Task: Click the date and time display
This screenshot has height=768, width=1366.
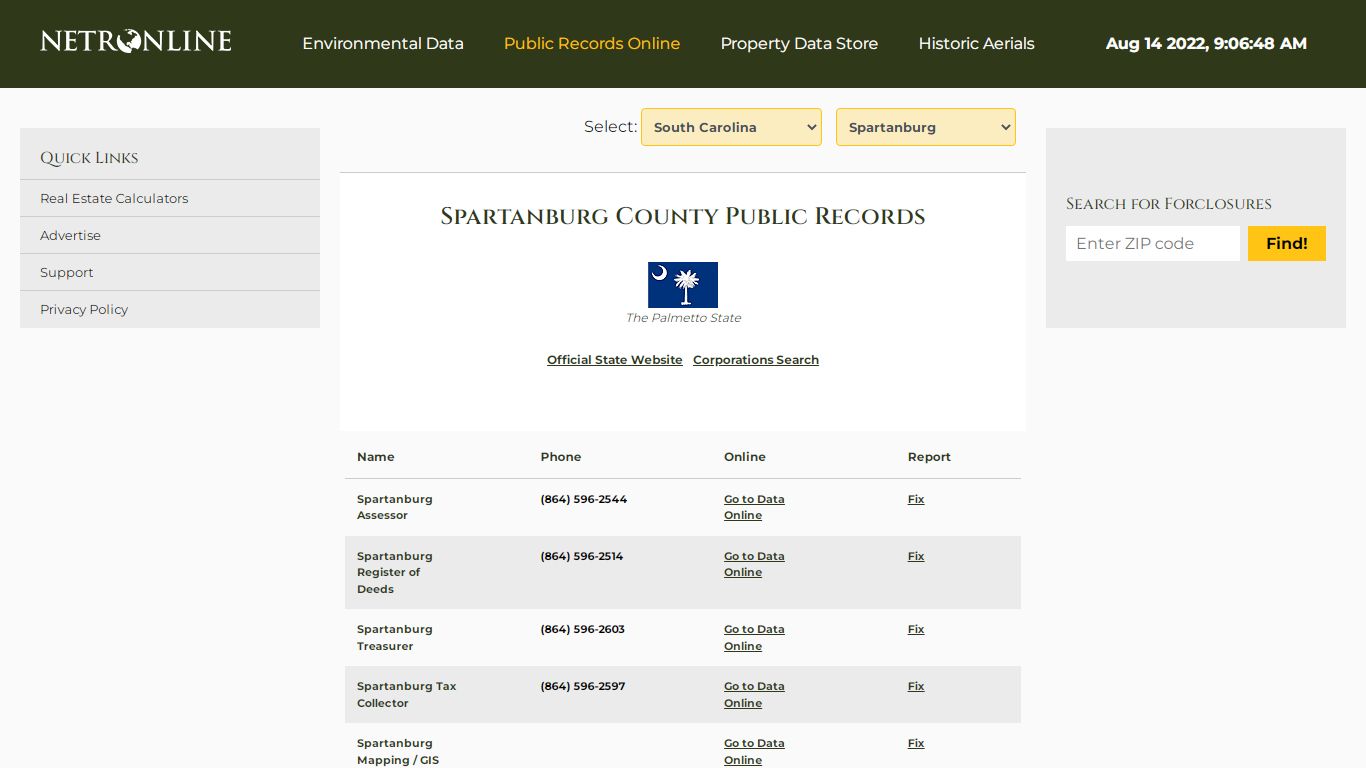Action: (x=1206, y=44)
